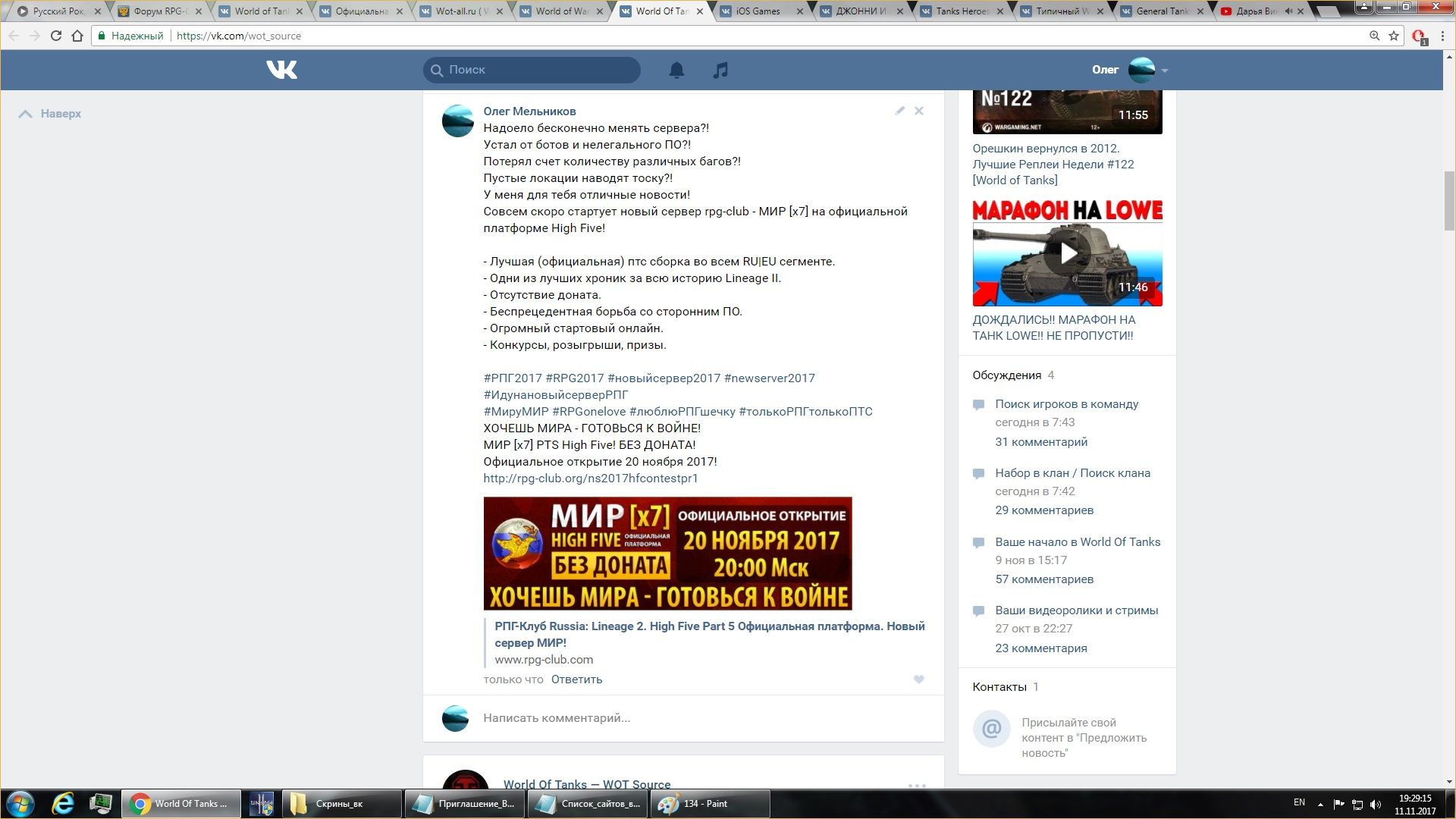Open the Контакты section header
1456x819 pixels.
[999, 687]
